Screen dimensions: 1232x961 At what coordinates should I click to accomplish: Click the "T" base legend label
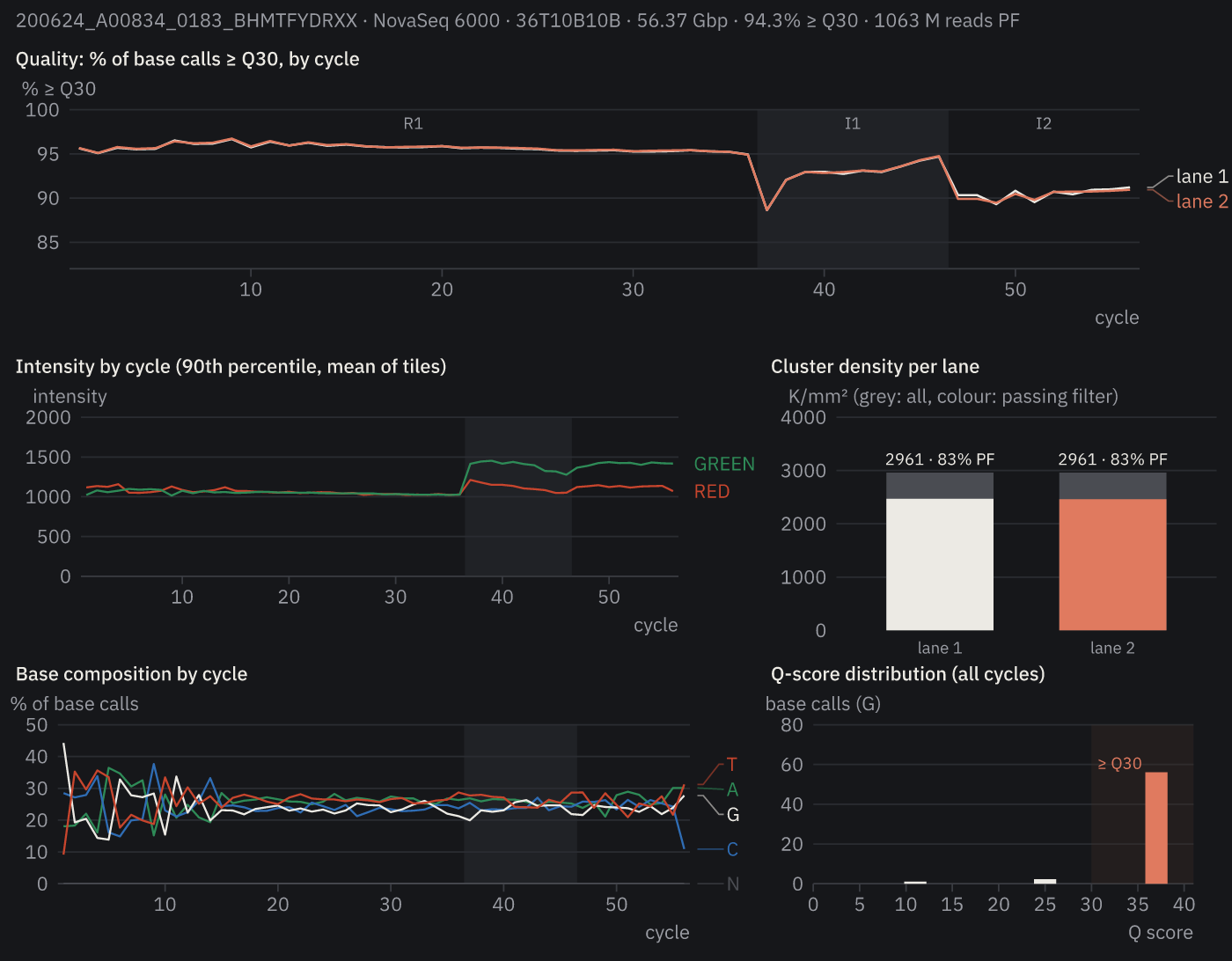(x=731, y=765)
